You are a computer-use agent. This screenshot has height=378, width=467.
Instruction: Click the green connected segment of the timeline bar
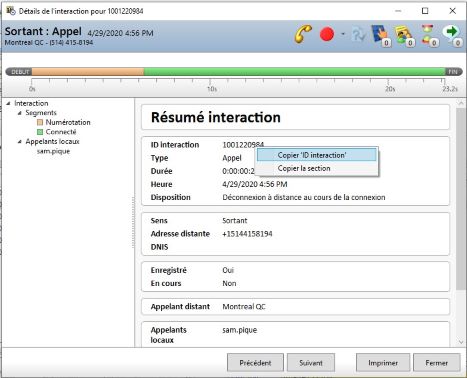point(295,72)
